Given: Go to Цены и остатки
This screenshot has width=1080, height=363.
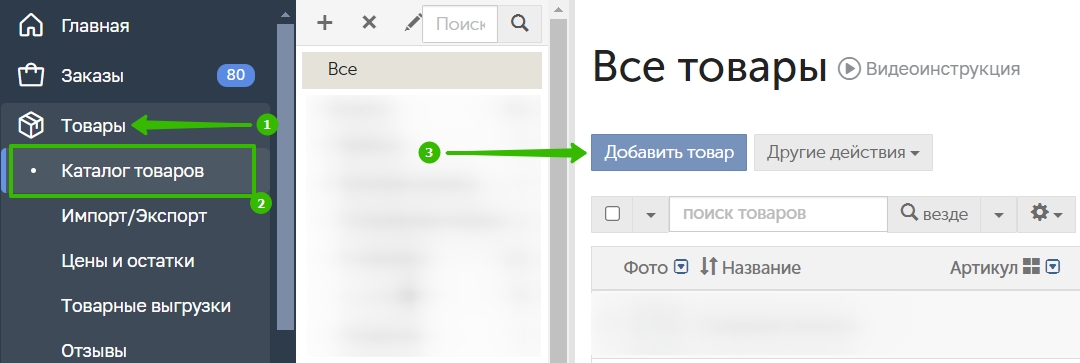Looking at the screenshot, I should 127,261.
